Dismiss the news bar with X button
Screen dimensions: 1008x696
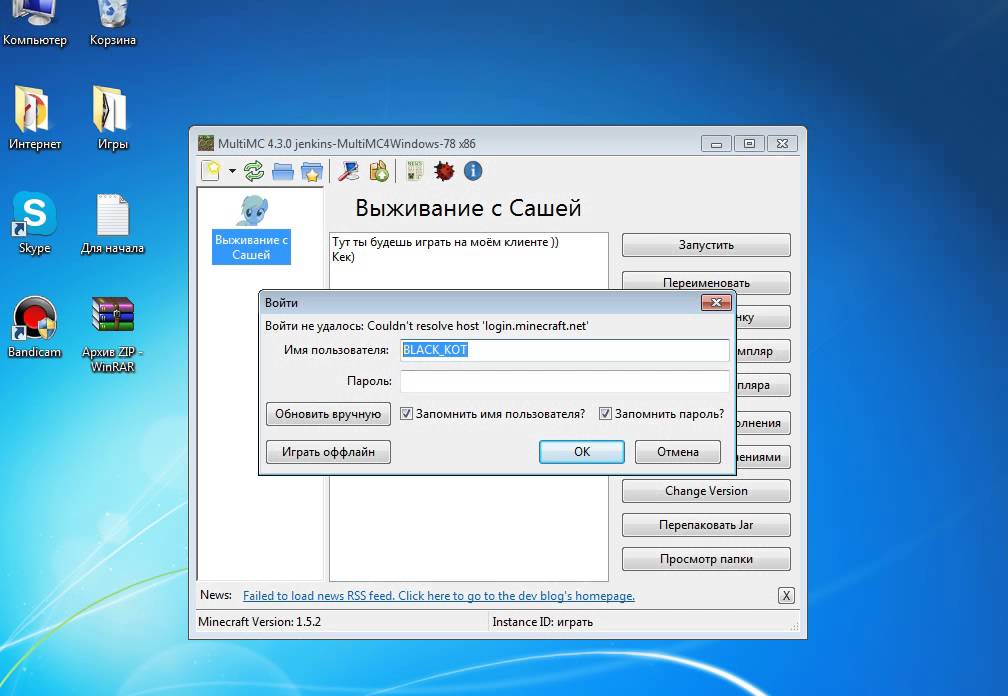786,596
